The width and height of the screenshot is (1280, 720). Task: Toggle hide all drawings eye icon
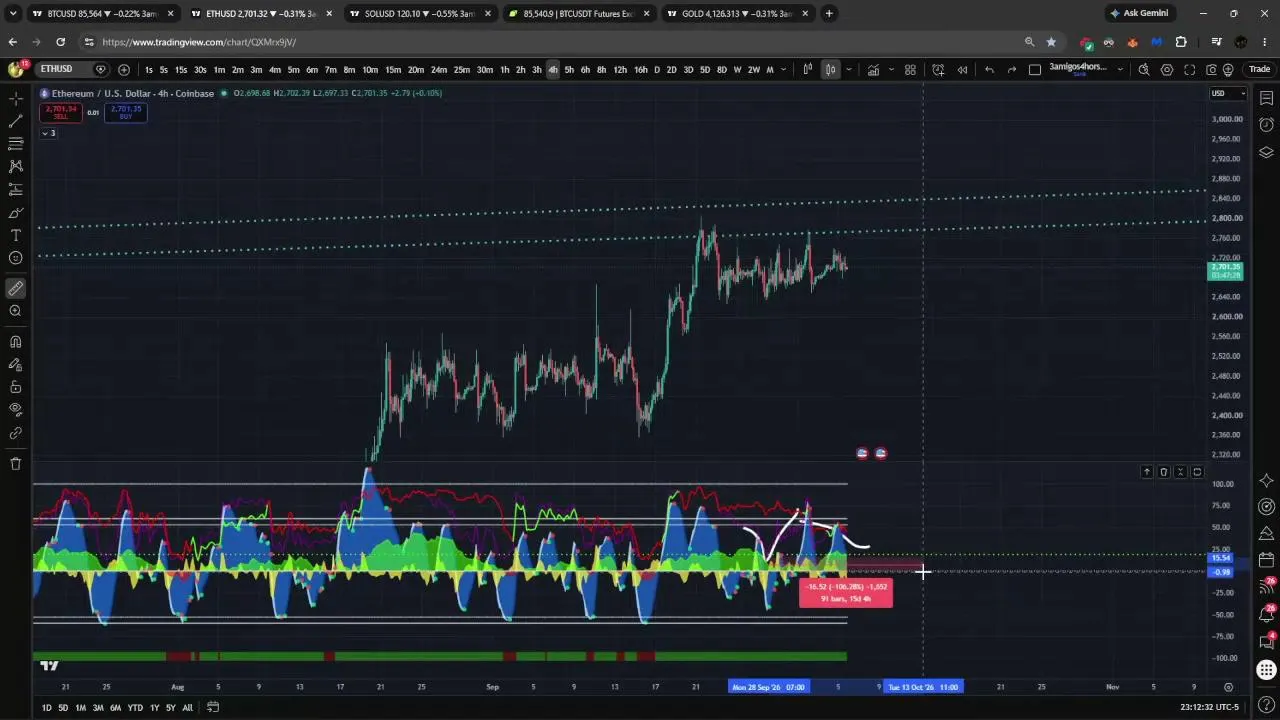(15, 409)
